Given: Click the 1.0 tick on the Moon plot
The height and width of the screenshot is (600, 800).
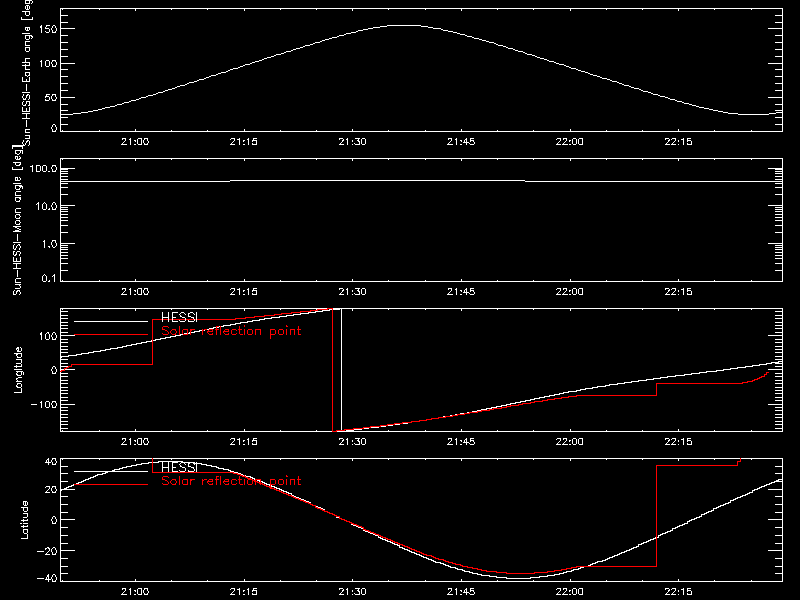Looking at the screenshot, I should 50,244.
